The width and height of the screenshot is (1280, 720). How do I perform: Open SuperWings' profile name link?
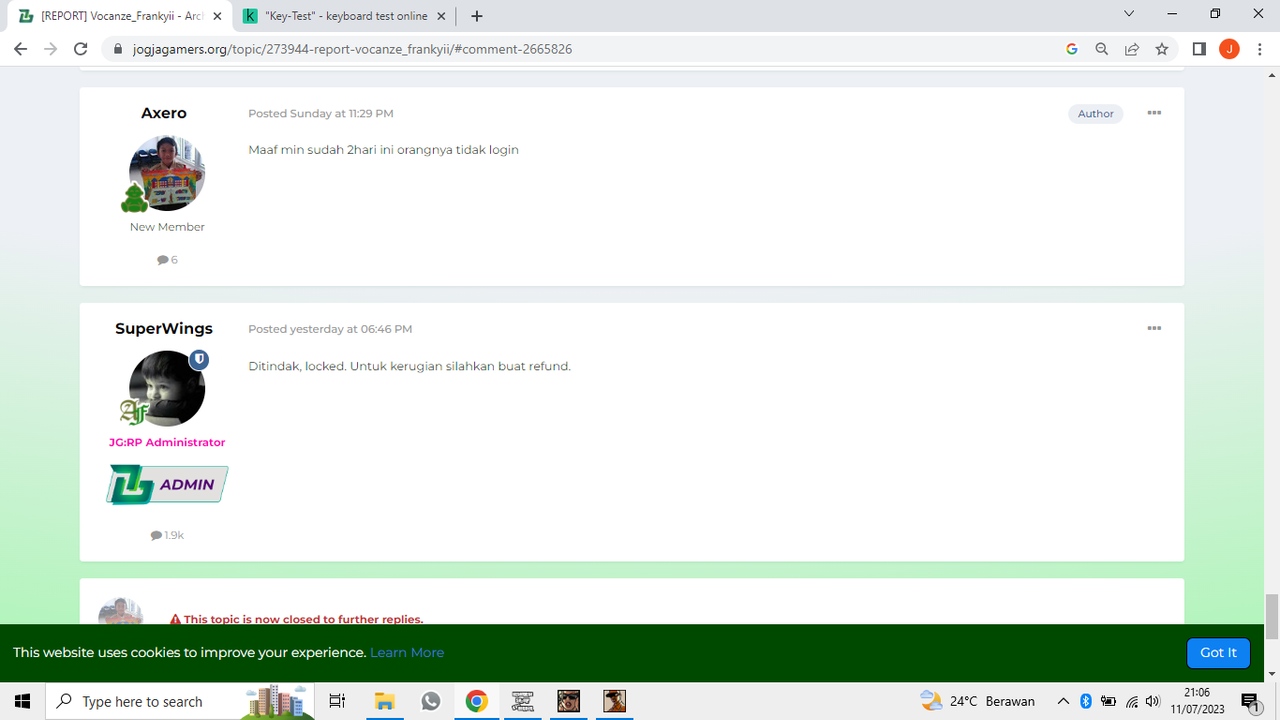tap(164, 328)
